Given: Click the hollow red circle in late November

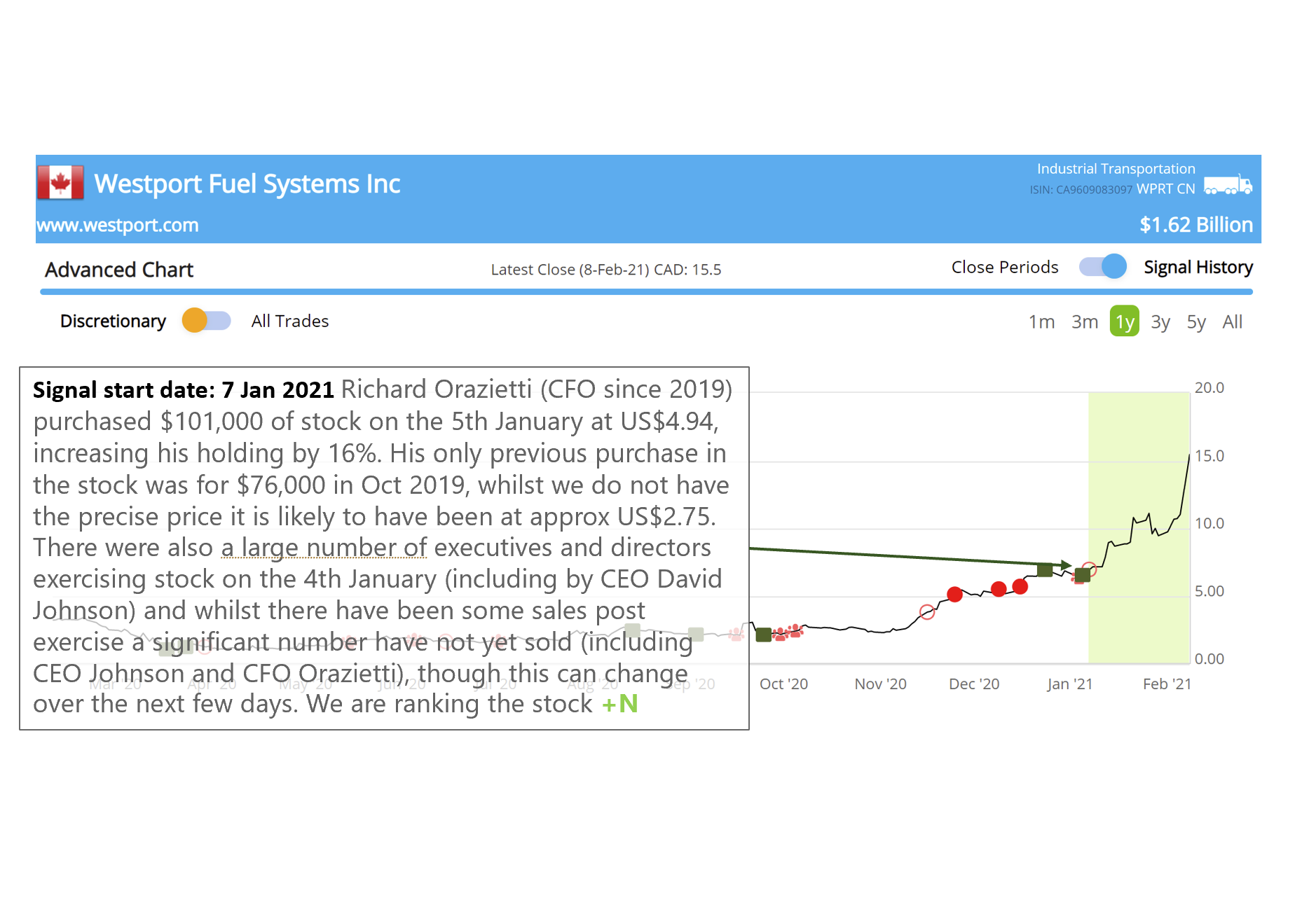Looking at the screenshot, I should point(927,612).
